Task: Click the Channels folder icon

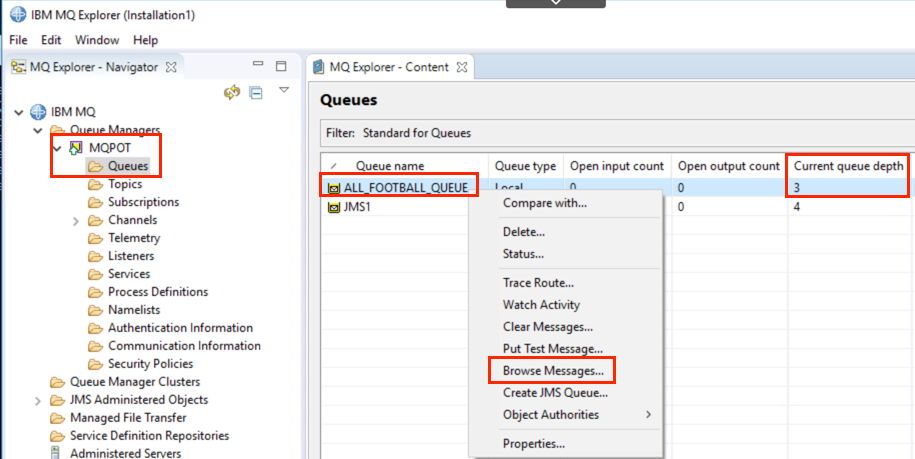Action: coord(95,221)
